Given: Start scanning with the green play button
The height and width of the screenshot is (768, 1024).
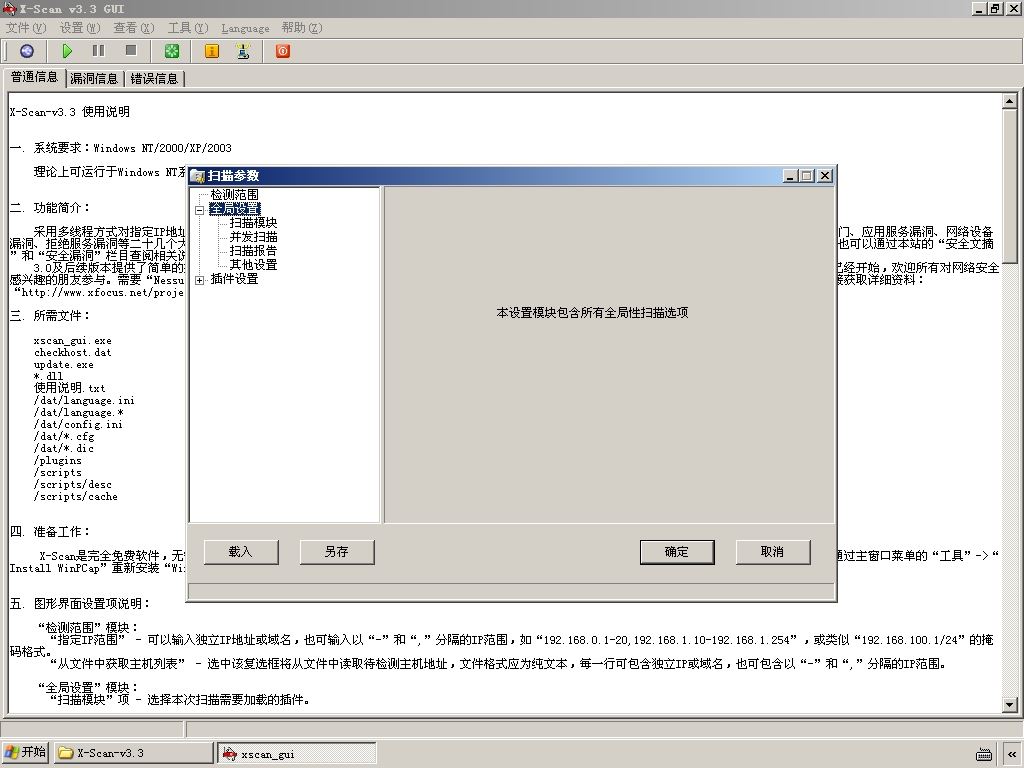Looking at the screenshot, I should tap(67, 51).
